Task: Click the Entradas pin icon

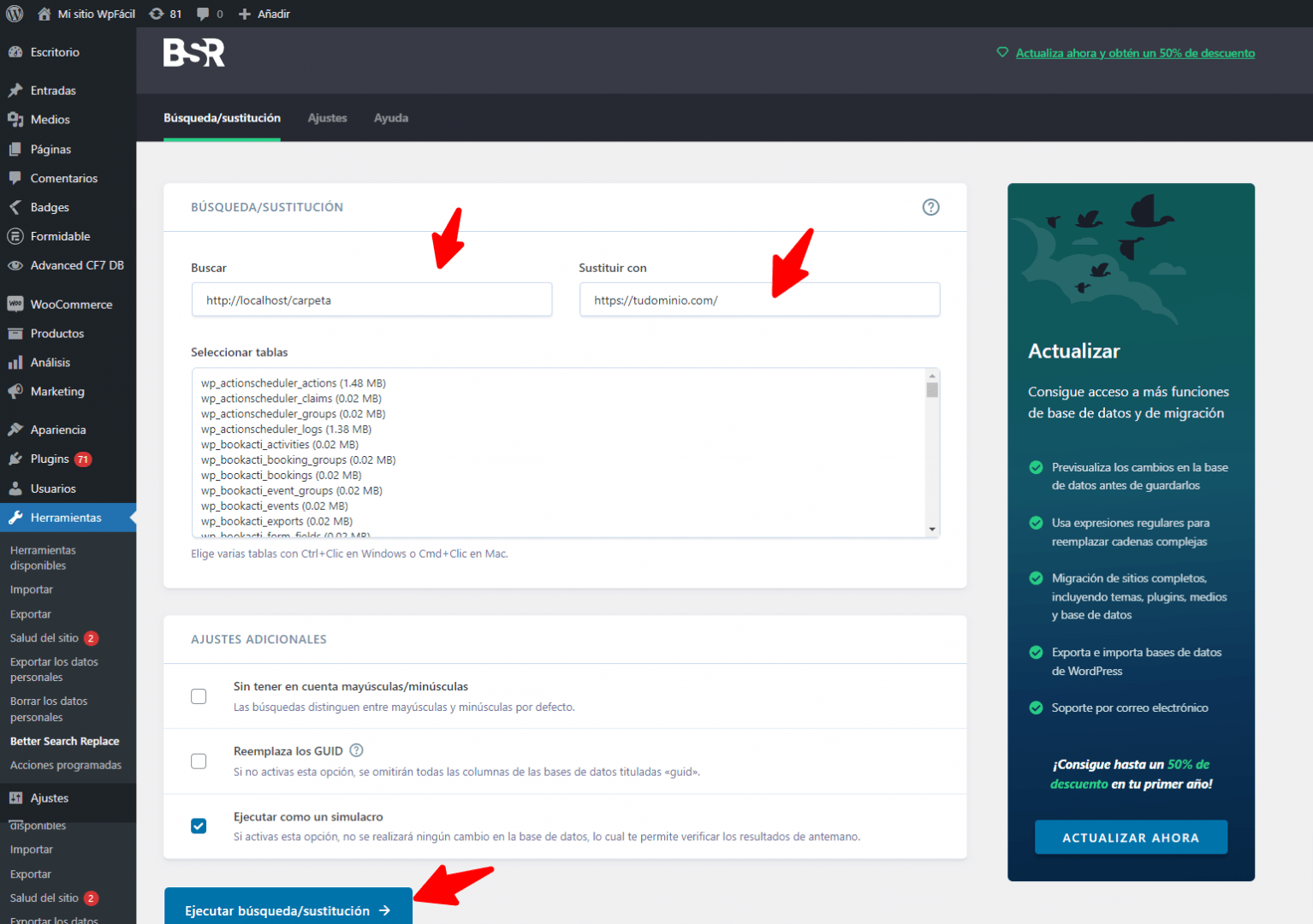Action: [x=15, y=91]
